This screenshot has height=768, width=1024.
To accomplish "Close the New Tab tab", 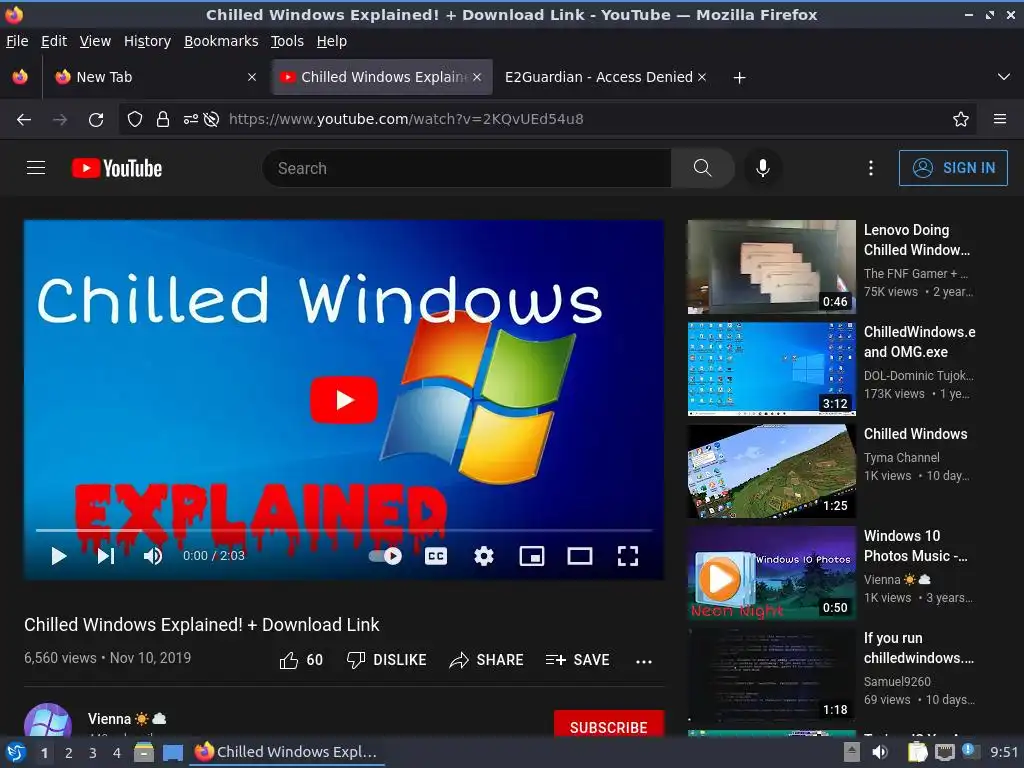I will tap(252, 77).
